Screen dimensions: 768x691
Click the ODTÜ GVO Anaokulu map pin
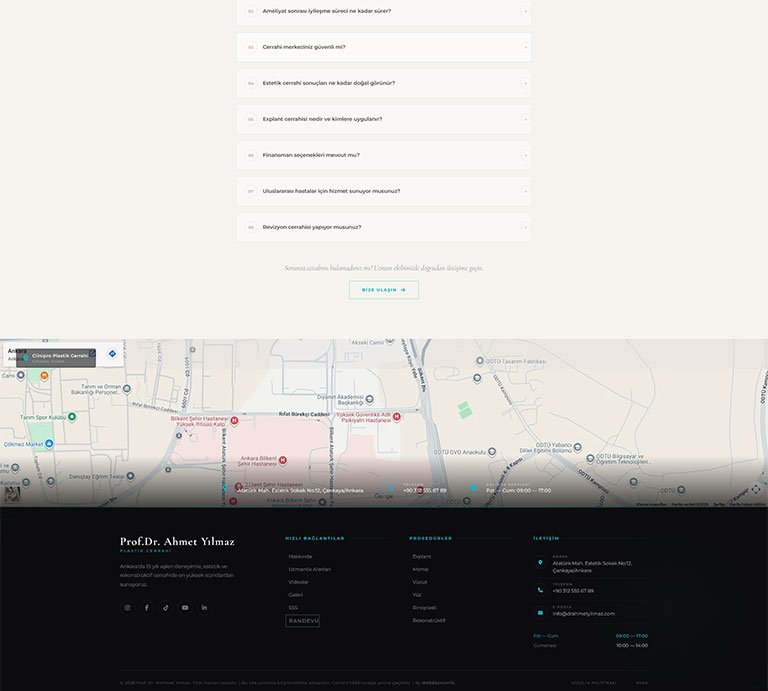[x=492, y=452]
